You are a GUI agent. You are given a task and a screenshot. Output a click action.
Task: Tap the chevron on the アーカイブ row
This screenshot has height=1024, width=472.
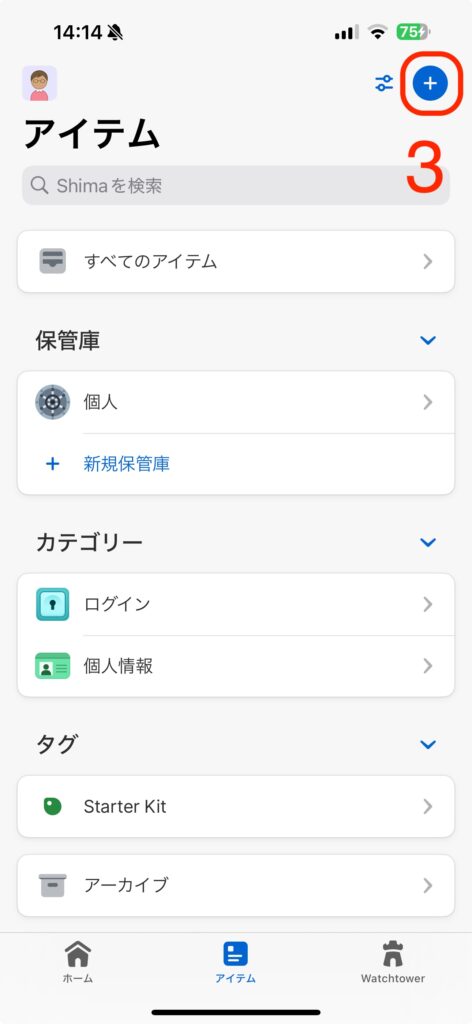click(428, 886)
